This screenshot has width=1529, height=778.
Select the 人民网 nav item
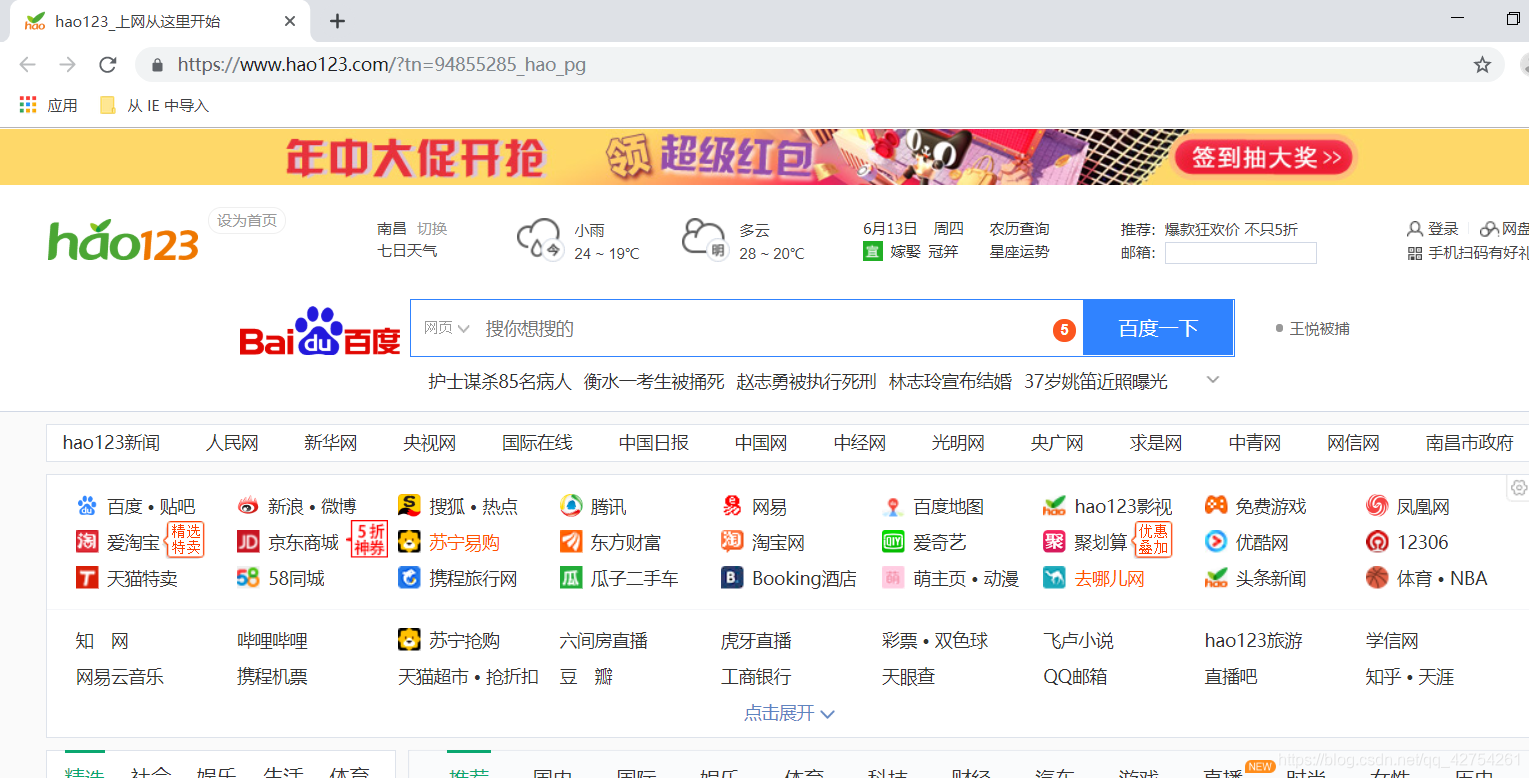pyautogui.click(x=232, y=443)
